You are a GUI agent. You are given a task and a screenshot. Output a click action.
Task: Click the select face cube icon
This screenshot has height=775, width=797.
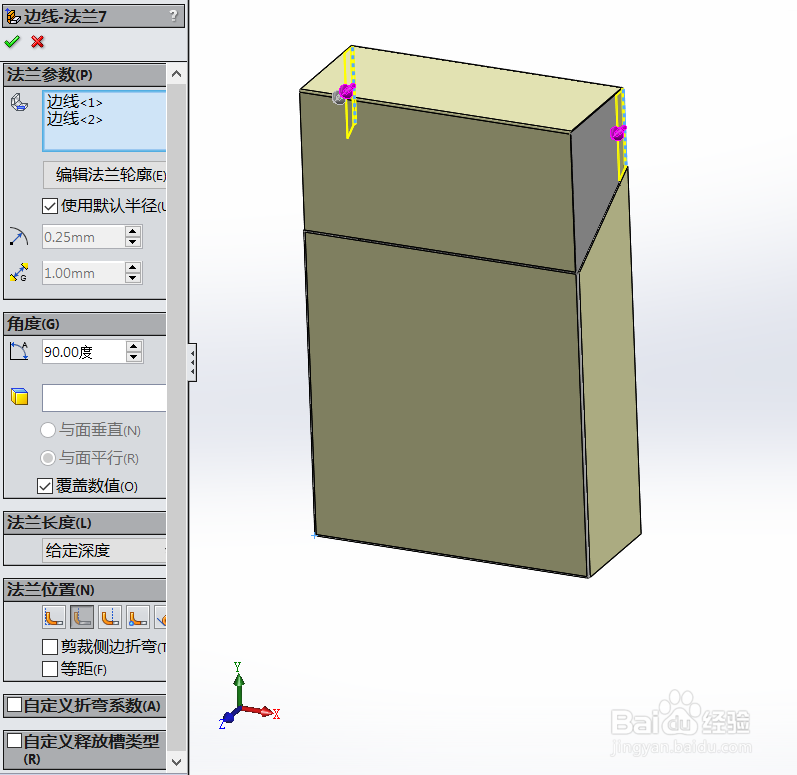(19, 396)
